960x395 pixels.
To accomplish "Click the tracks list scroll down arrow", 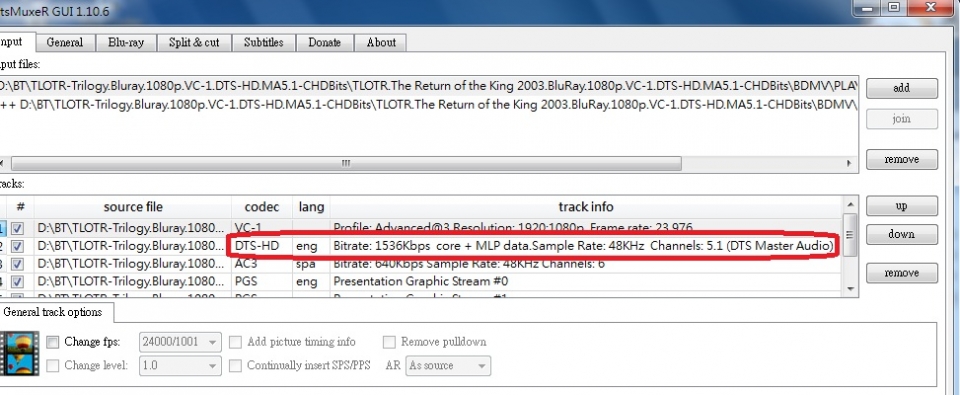I will click(849, 288).
